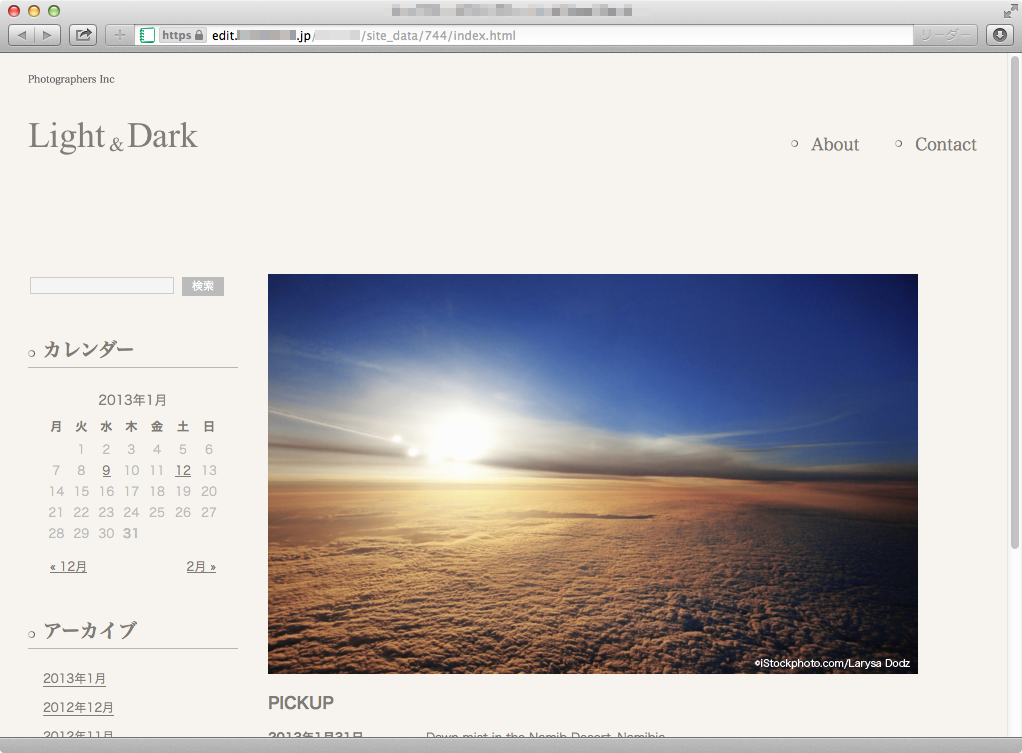Click the リーダー reader button
The width and height of the screenshot is (1022, 753).
pyautogui.click(x=945, y=35)
